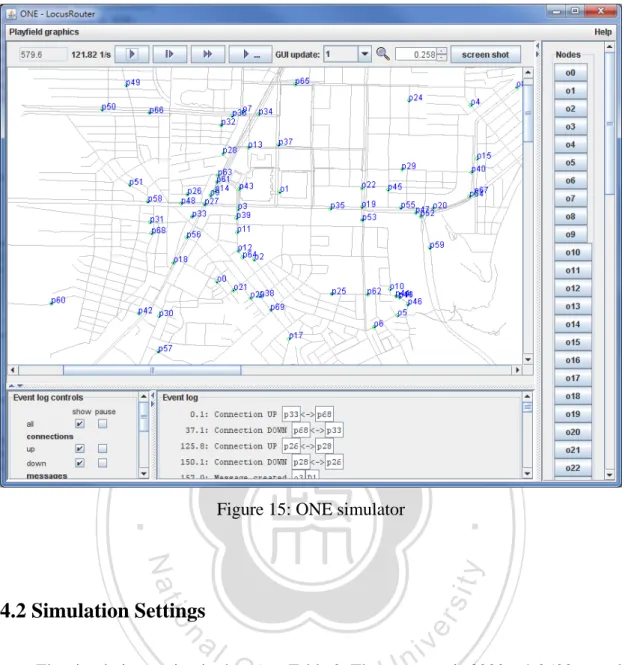Click the magnifier zoom icon
Screen dimensions: 625x665
tap(383, 54)
